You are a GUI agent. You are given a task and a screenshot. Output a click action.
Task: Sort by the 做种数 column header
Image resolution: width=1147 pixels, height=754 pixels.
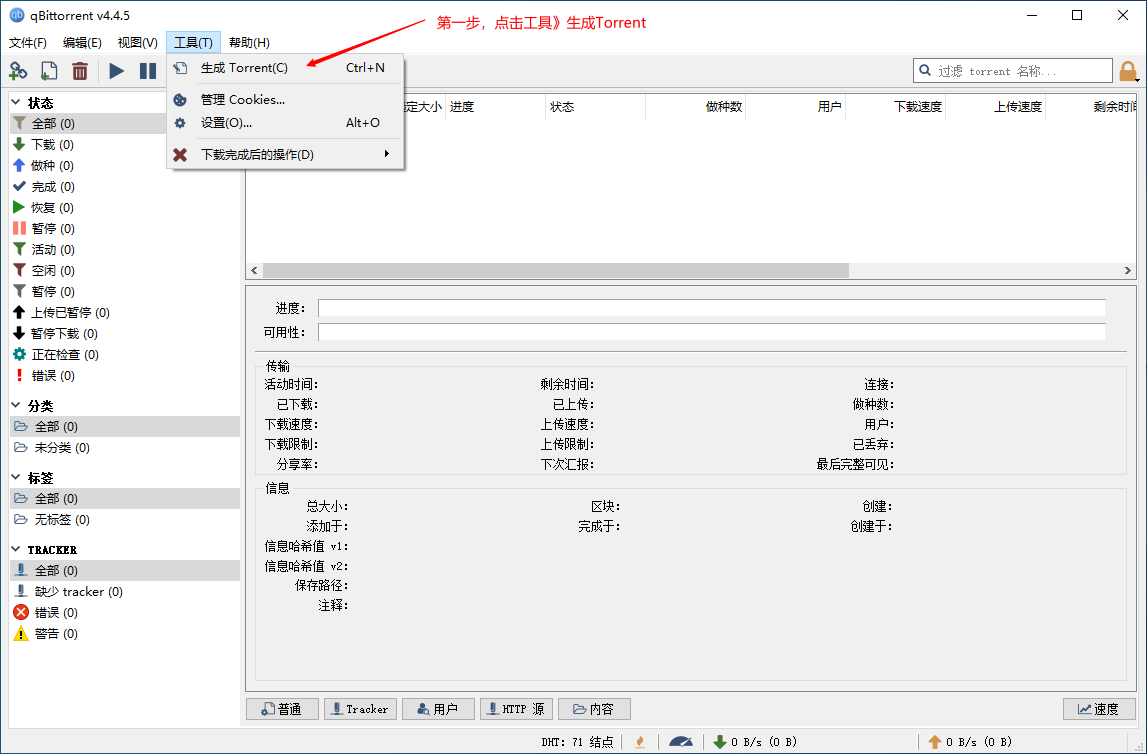[x=696, y=107]
